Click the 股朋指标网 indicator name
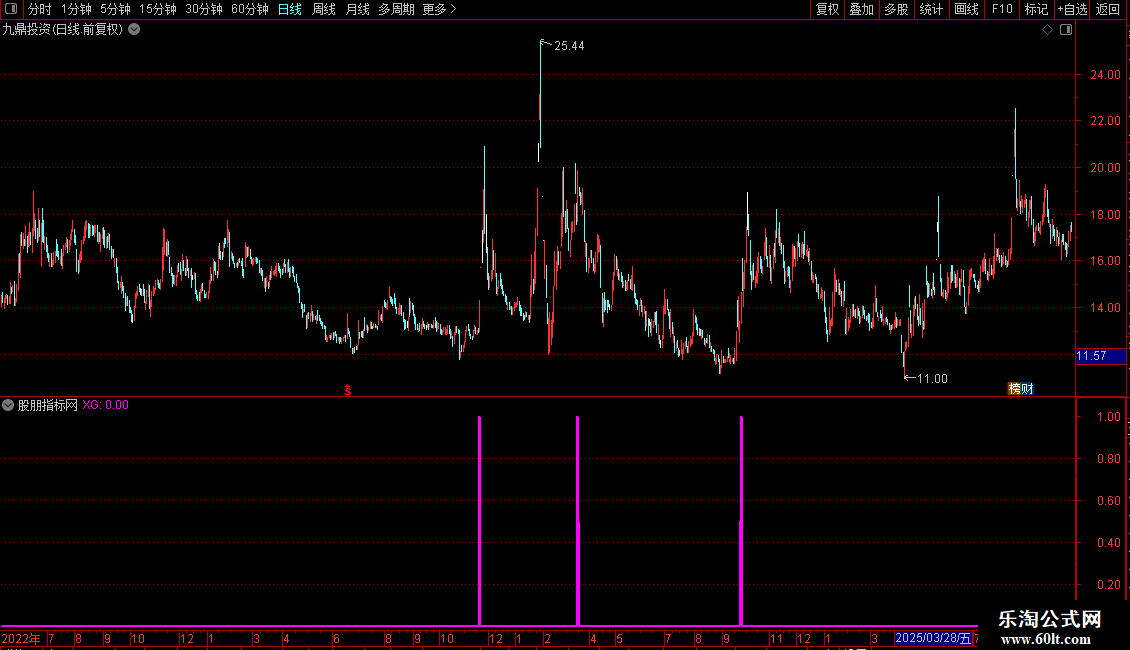The image size is (1130, 650). pos(48,405)
